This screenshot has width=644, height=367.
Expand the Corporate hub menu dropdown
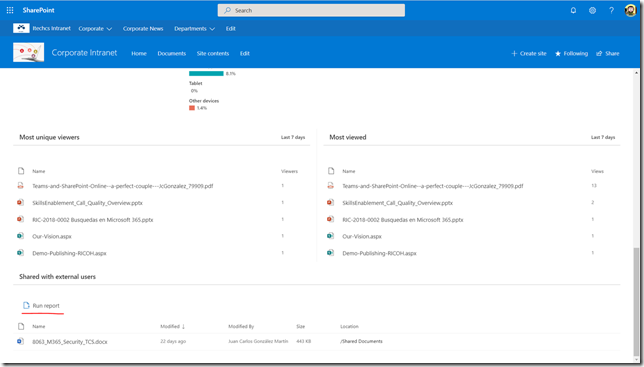coord(109,29)
